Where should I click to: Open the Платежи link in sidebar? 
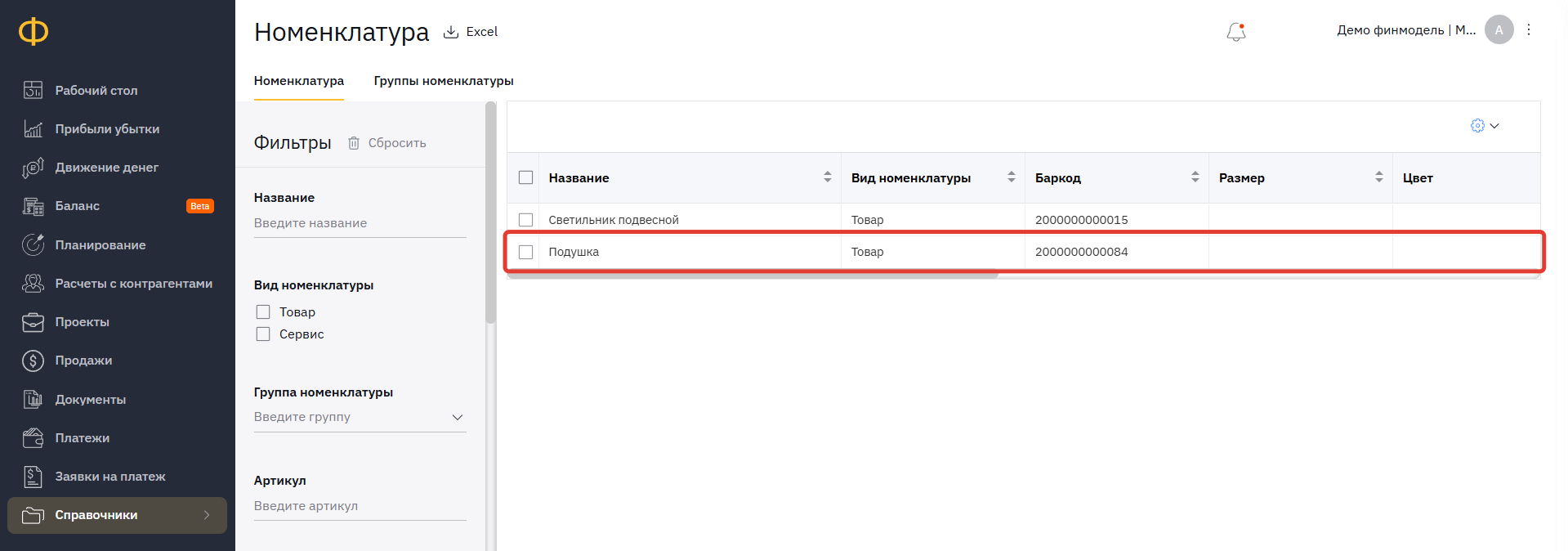pyautogui.click(x=83, y=437)
